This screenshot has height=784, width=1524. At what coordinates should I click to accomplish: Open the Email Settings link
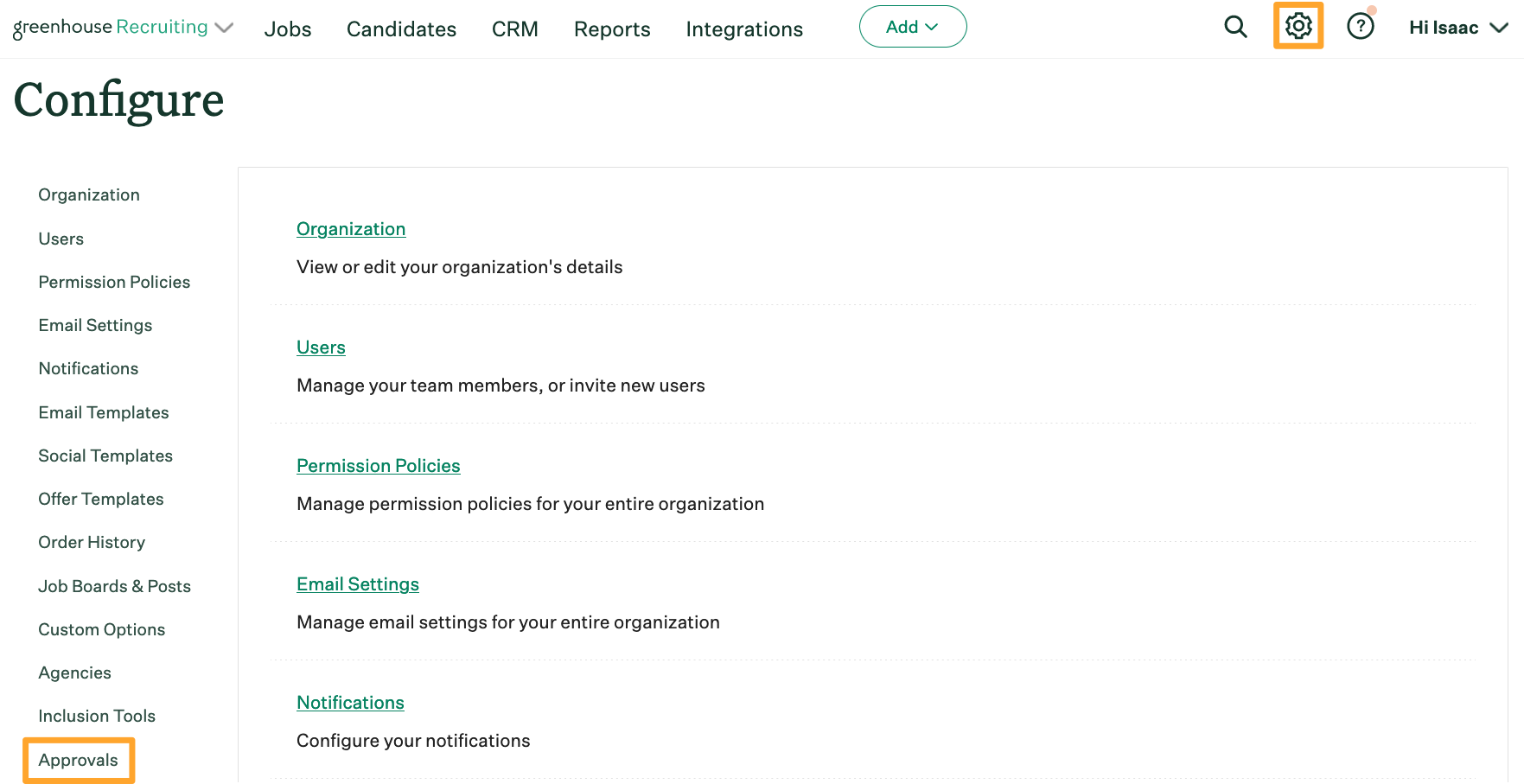tap(357, 583)
